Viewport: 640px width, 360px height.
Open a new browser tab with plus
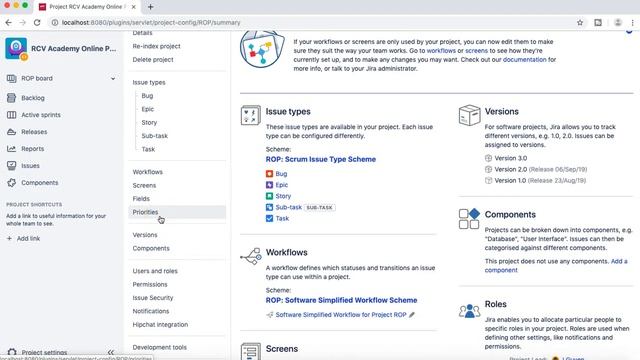click(151, 7)
